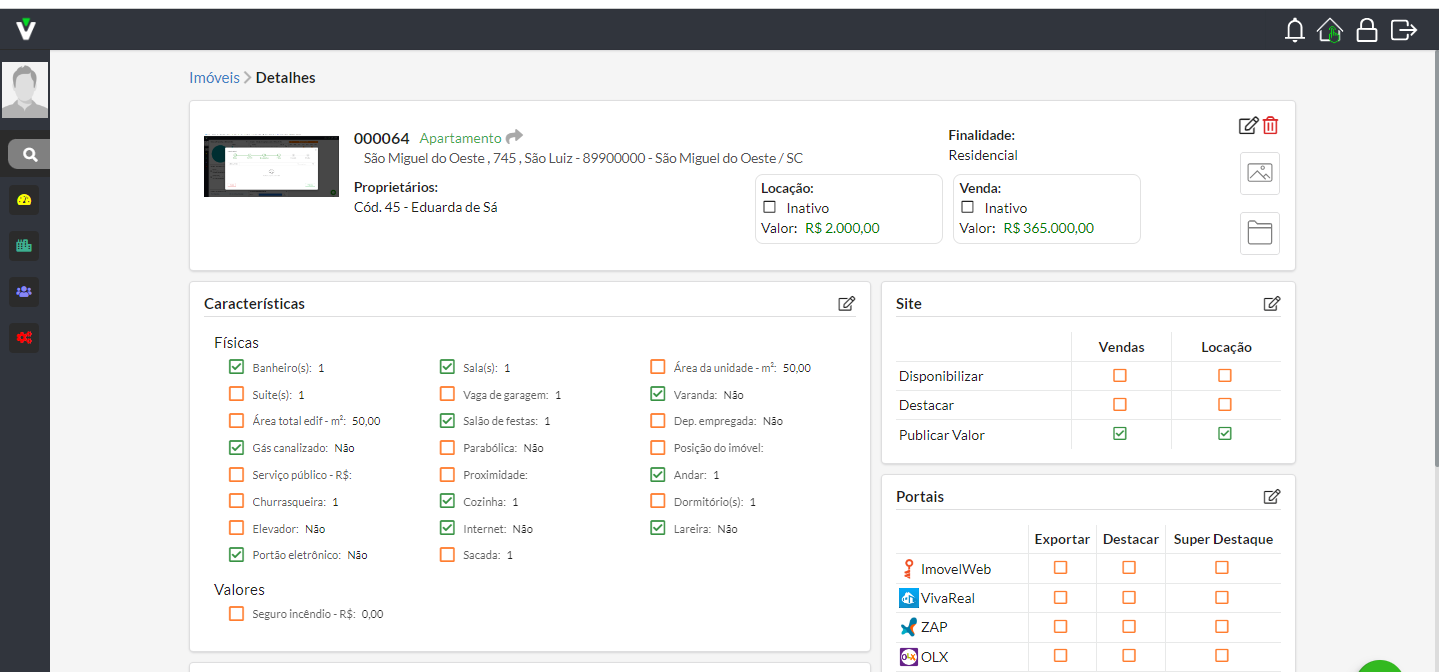1439x672 pixels.
Task: Edit the Características section
Action: 847,304
